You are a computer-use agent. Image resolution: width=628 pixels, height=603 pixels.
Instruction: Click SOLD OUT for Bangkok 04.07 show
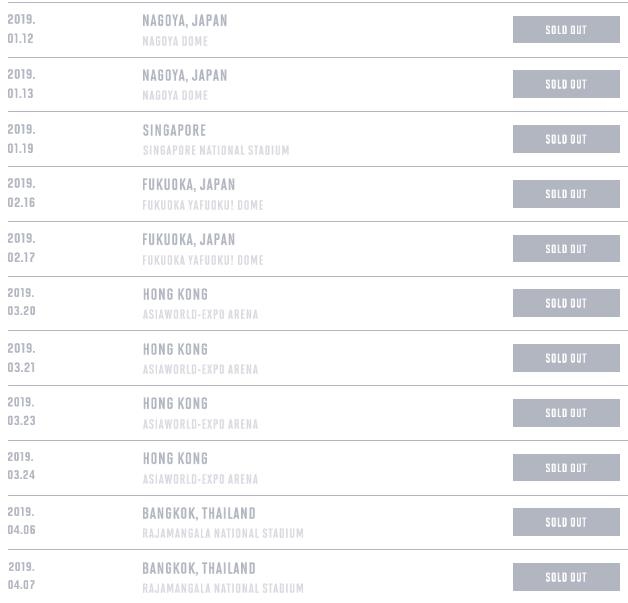[566, 577]
